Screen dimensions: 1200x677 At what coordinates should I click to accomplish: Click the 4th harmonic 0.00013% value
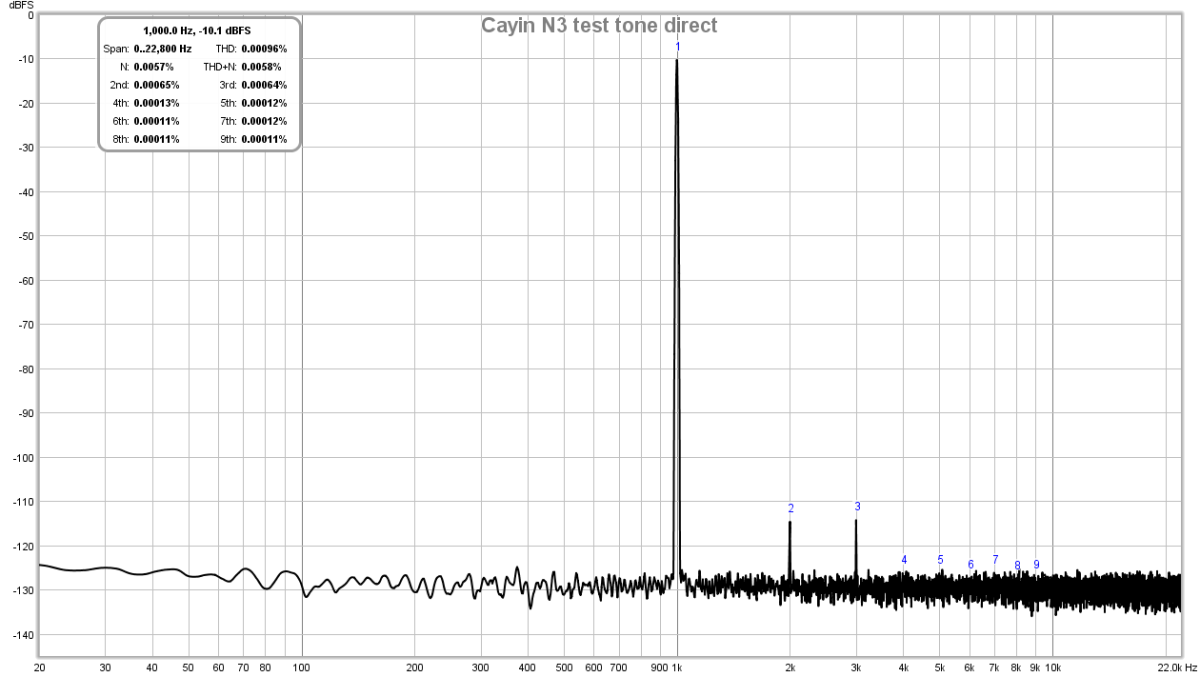(x=157, y=102)
